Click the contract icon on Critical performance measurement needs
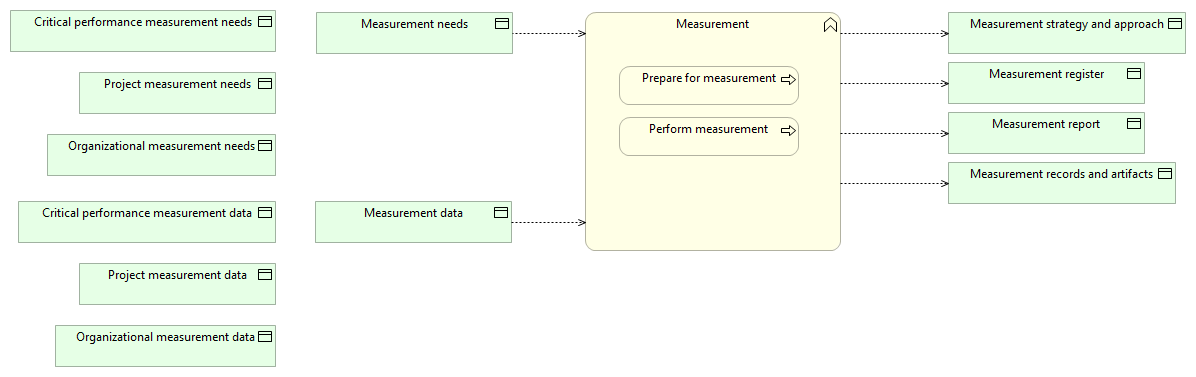 (x=265, y=22)
